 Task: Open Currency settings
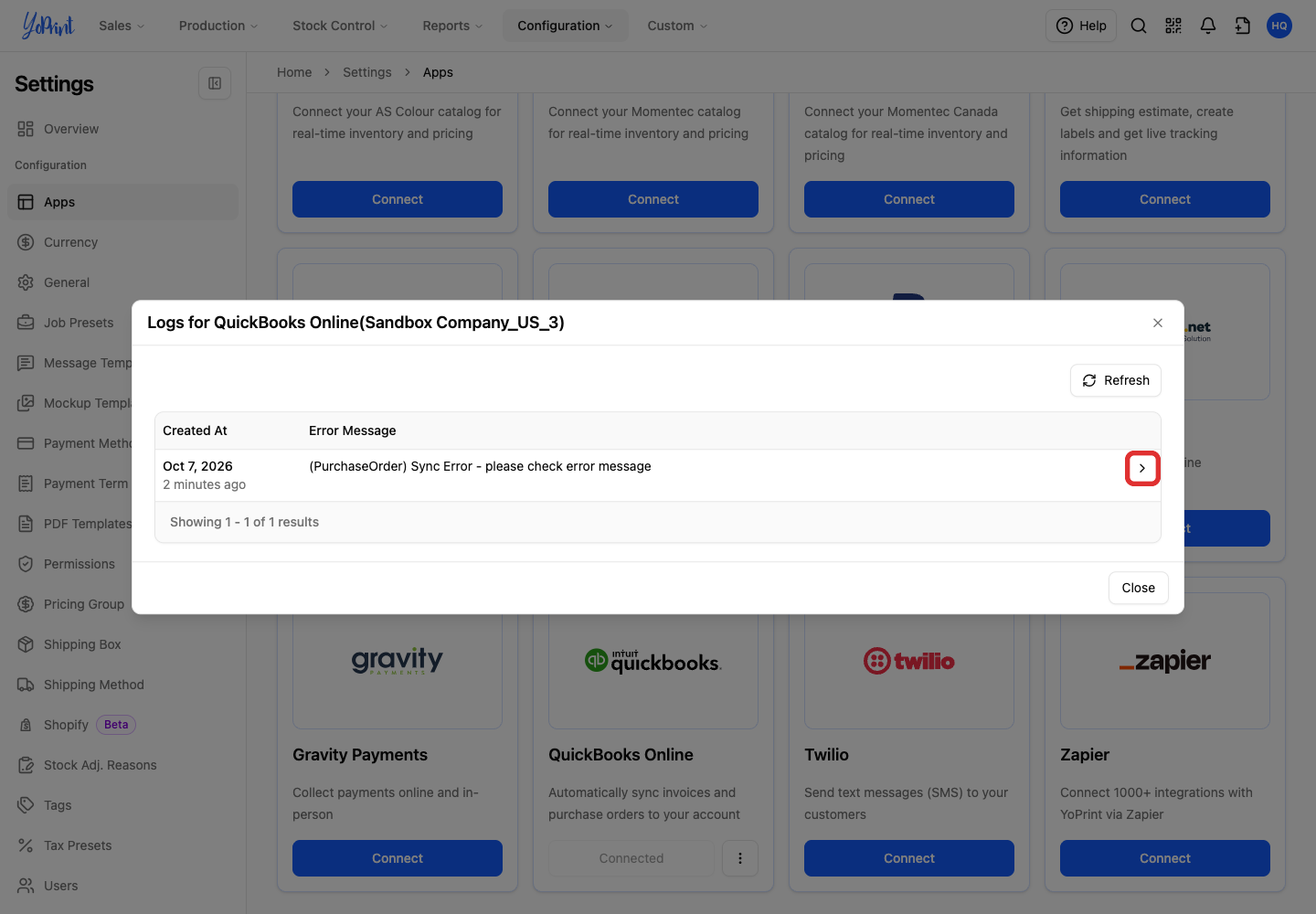pos(122,242)
